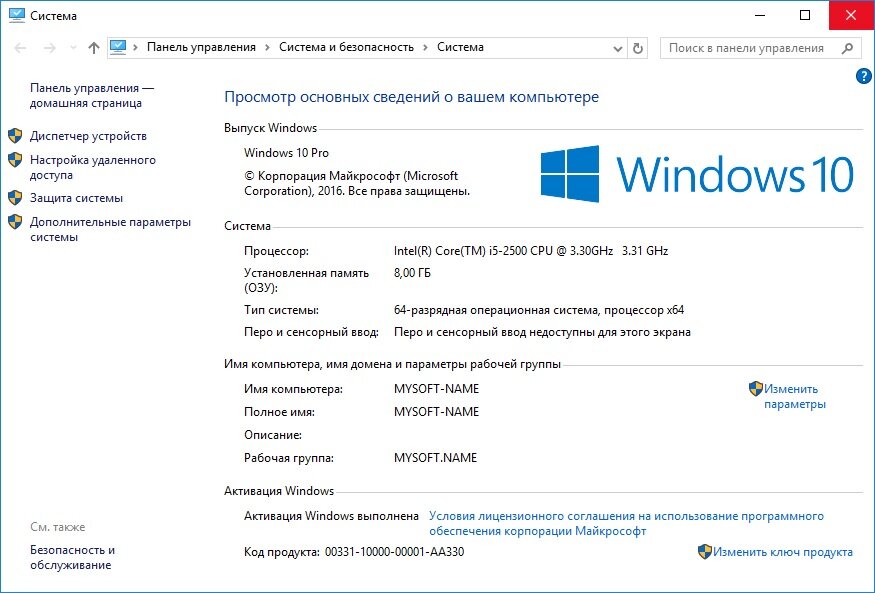This screenshot has height=593, width=875.
Task: Click the Forward navigation arrow
Action: tap(50, 48)
